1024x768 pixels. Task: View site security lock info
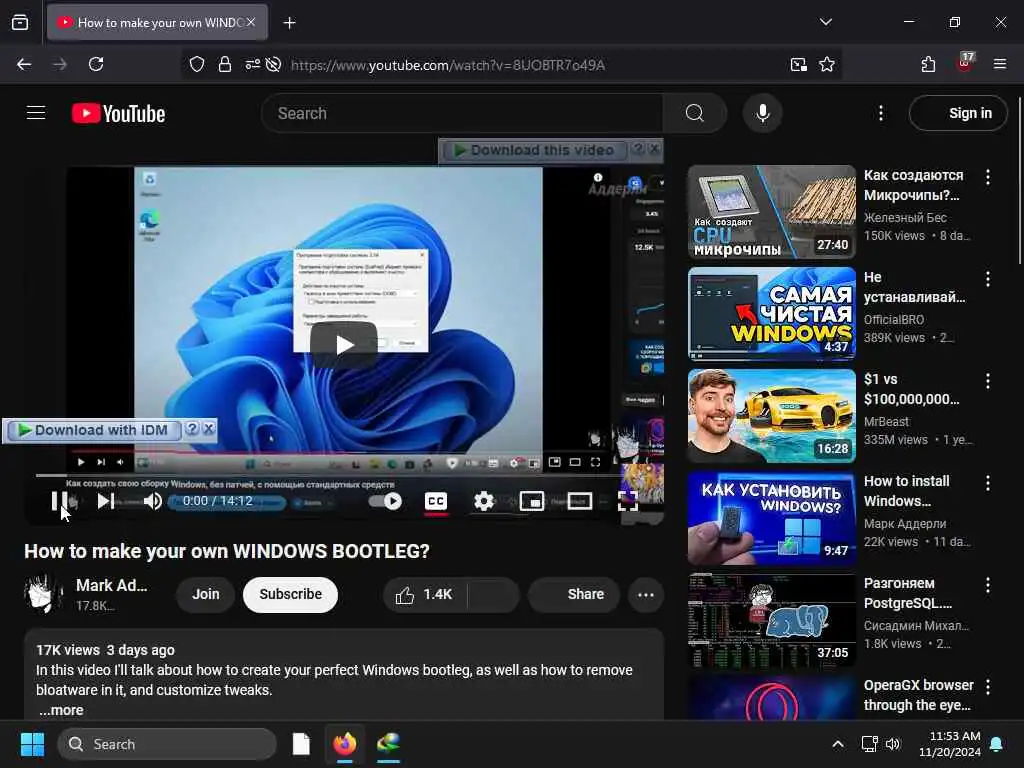tap(225, 64)
